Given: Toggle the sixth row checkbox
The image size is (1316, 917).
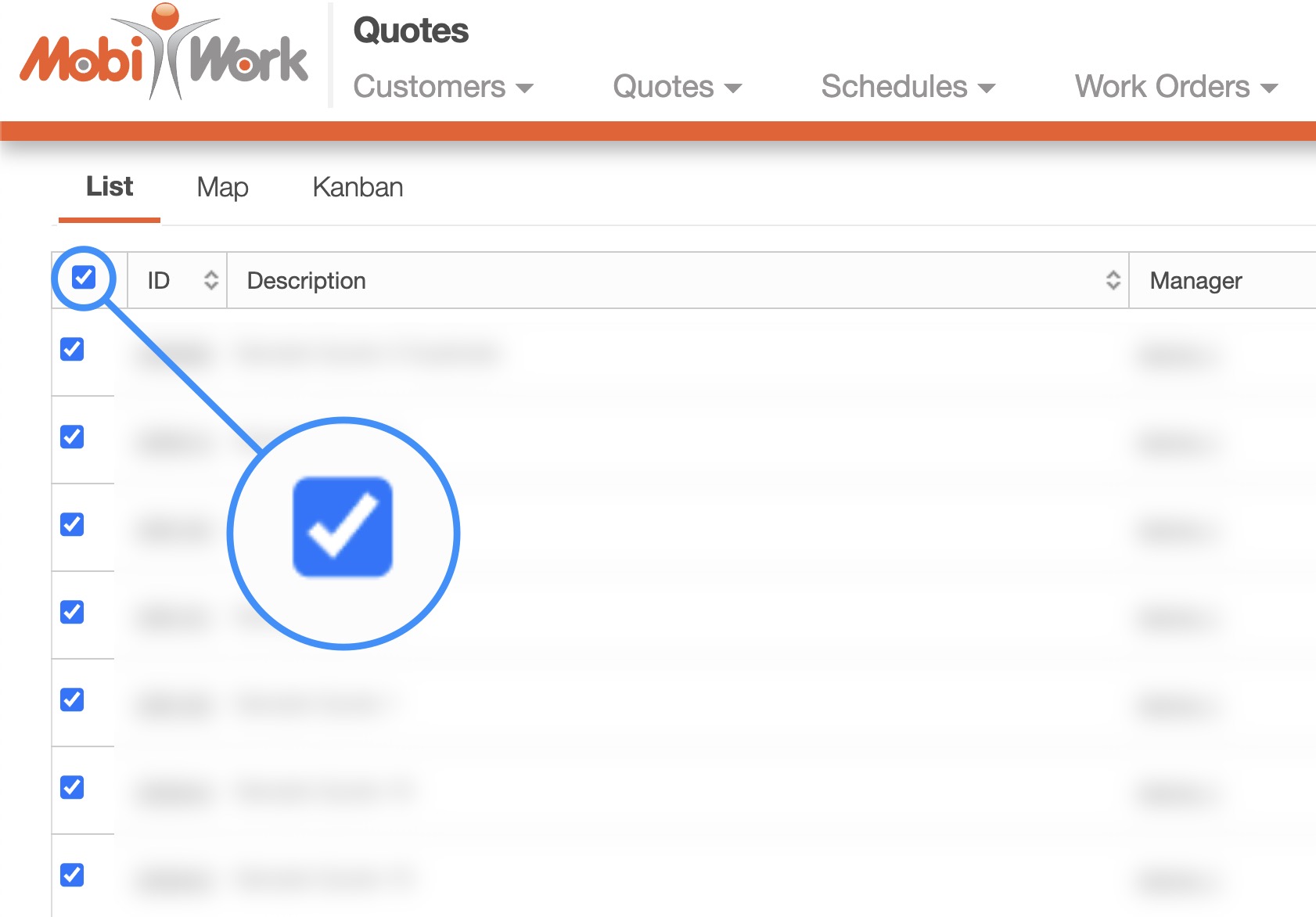Looking at the screenshot, I should point(72,787).
